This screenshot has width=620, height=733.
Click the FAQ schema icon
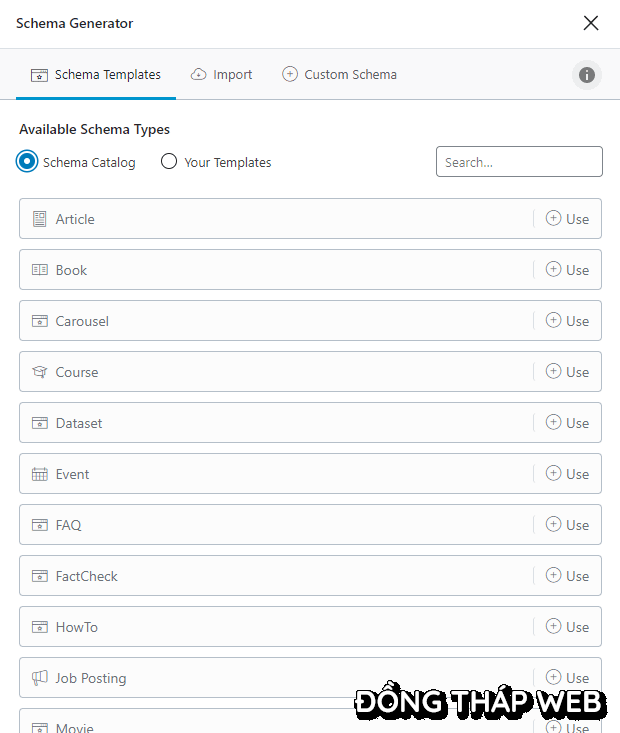click(40, 525)
